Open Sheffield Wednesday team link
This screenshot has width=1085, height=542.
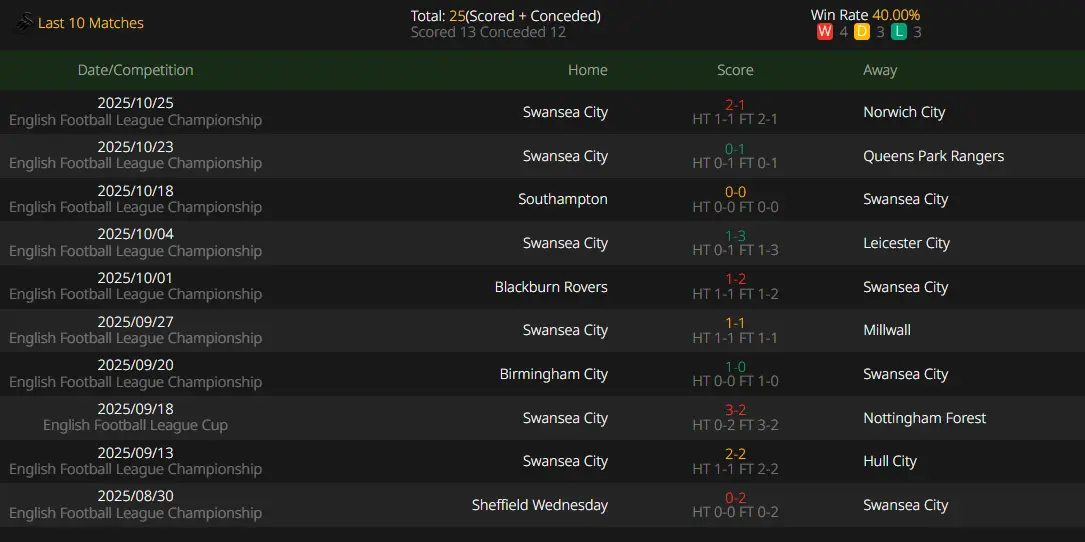pyautogui.click(x=540, y=505)
